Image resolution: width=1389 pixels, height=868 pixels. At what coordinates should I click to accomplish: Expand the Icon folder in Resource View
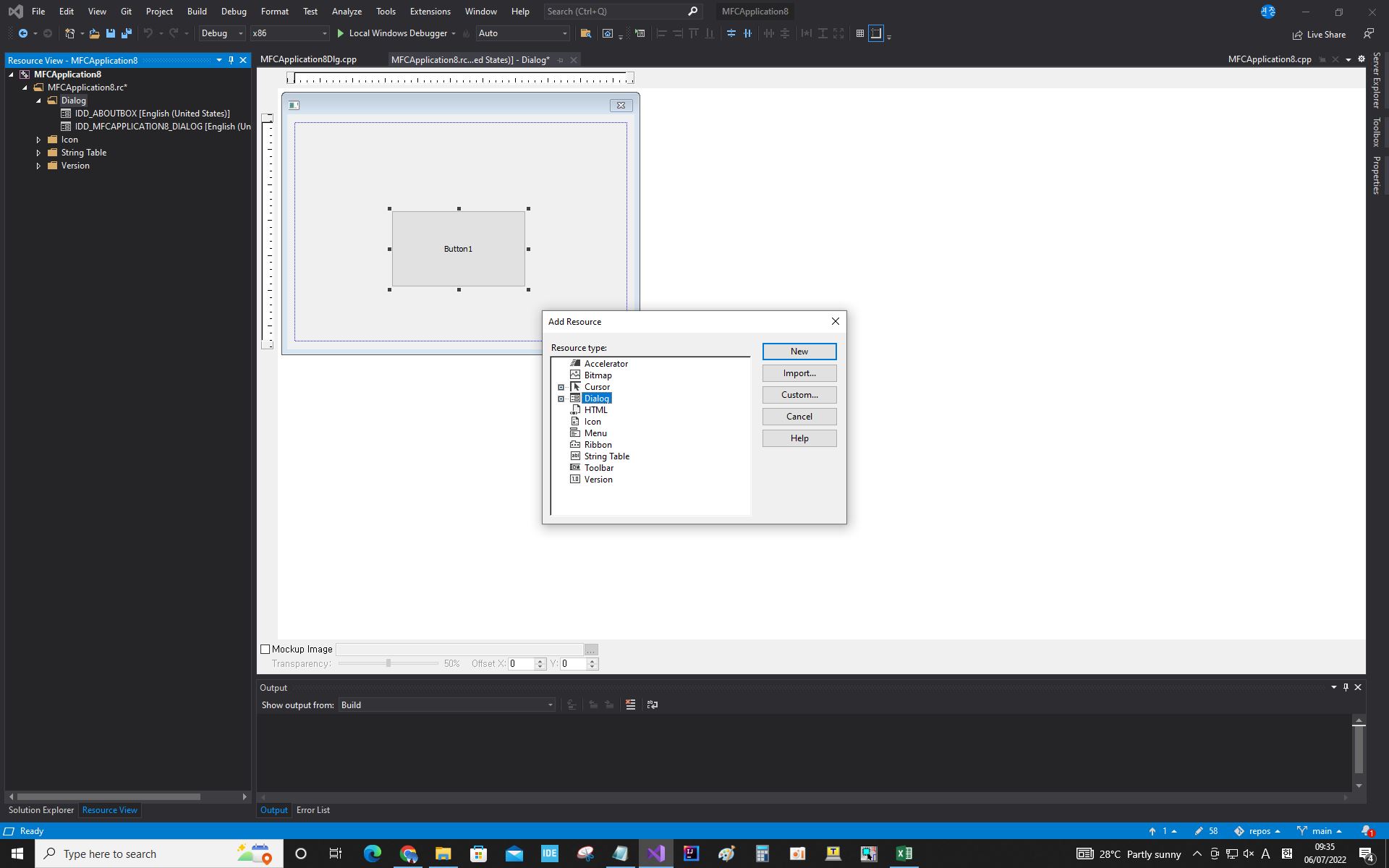pos(38,140)
